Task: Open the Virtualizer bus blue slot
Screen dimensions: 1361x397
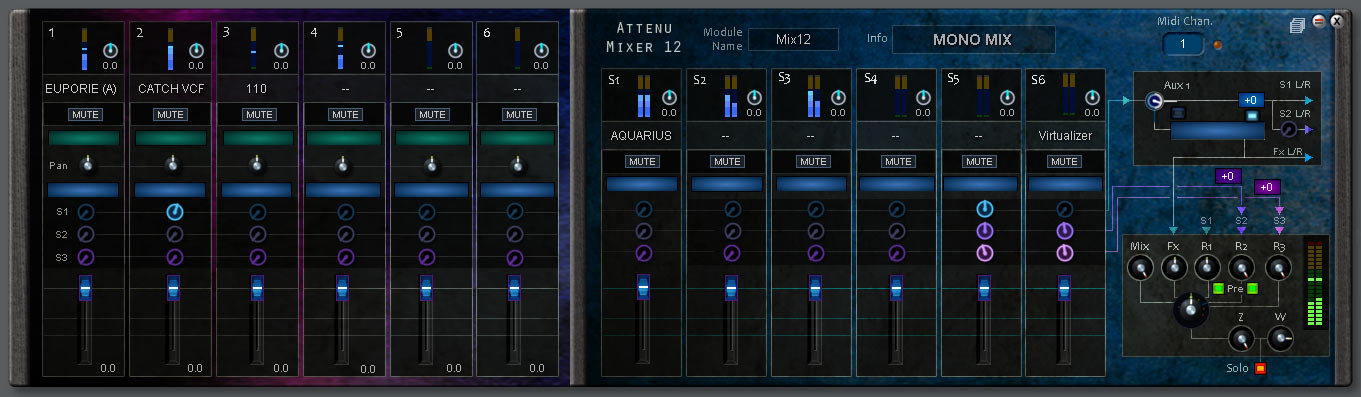Action: [1065, 184]
